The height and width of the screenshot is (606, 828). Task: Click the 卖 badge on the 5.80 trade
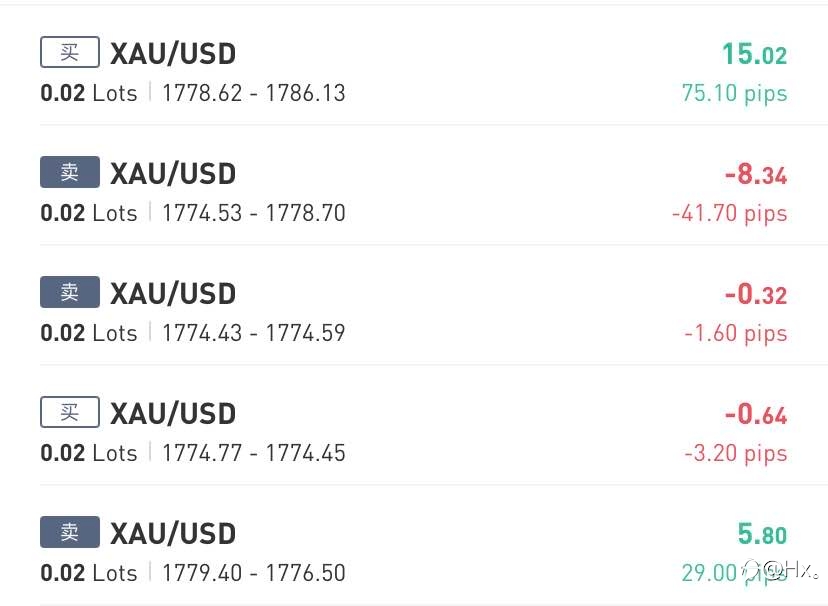point(70,532)
